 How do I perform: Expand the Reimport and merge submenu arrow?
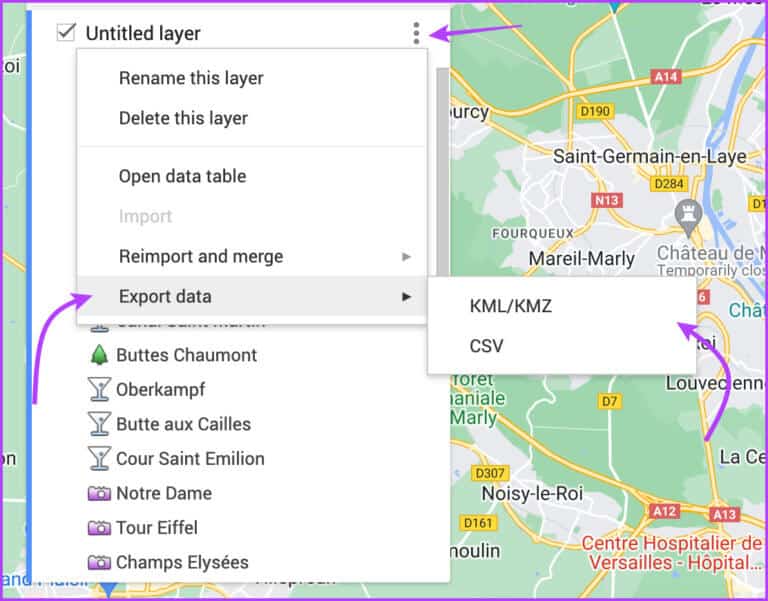(406, 257)
